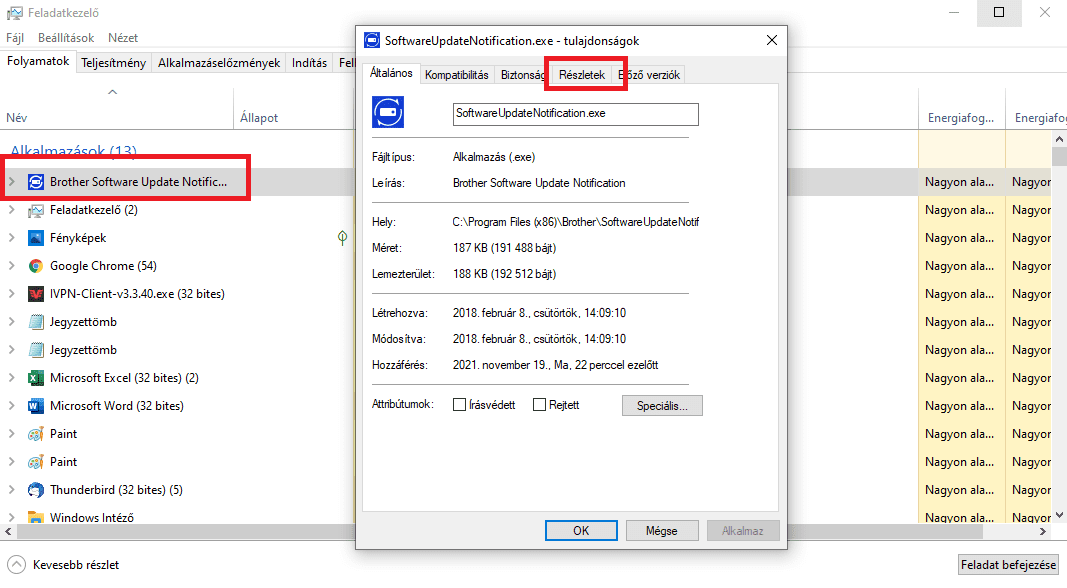1067x588 pixels.
Task: Check the Rejtett attribute checkbox
Action: (540, 405)
